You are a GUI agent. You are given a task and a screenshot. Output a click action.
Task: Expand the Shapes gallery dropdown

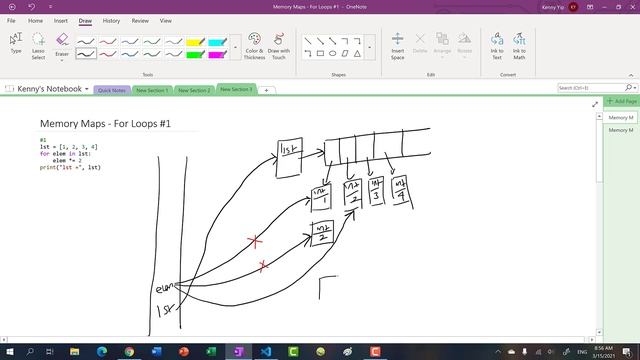(x=369, y=47)
